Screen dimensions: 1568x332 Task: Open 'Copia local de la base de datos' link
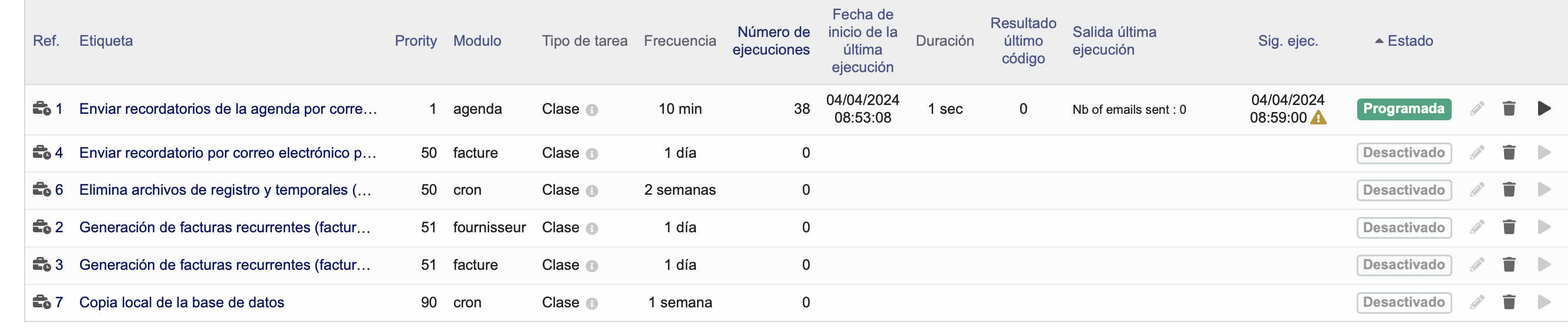click(x=181, y=302)
